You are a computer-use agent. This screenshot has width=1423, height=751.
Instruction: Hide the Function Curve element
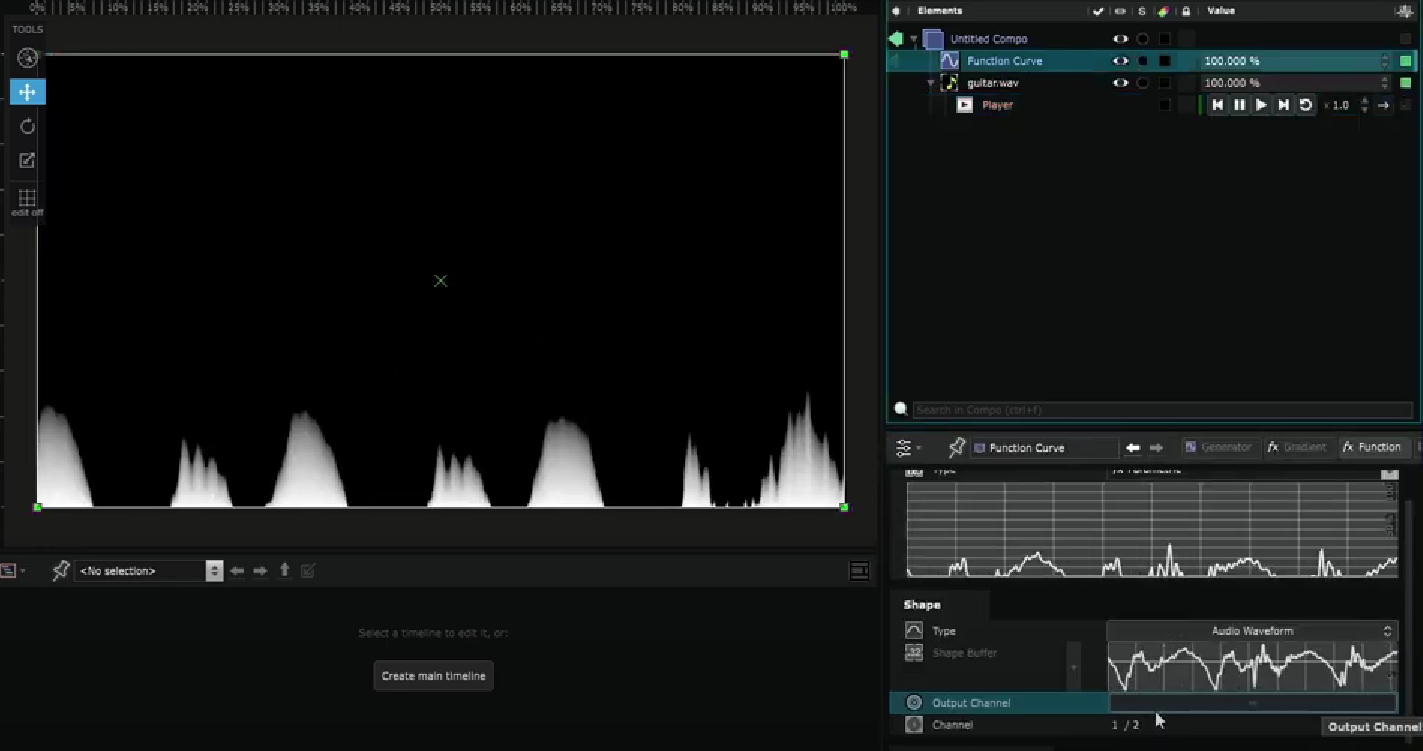point(1120,61)
